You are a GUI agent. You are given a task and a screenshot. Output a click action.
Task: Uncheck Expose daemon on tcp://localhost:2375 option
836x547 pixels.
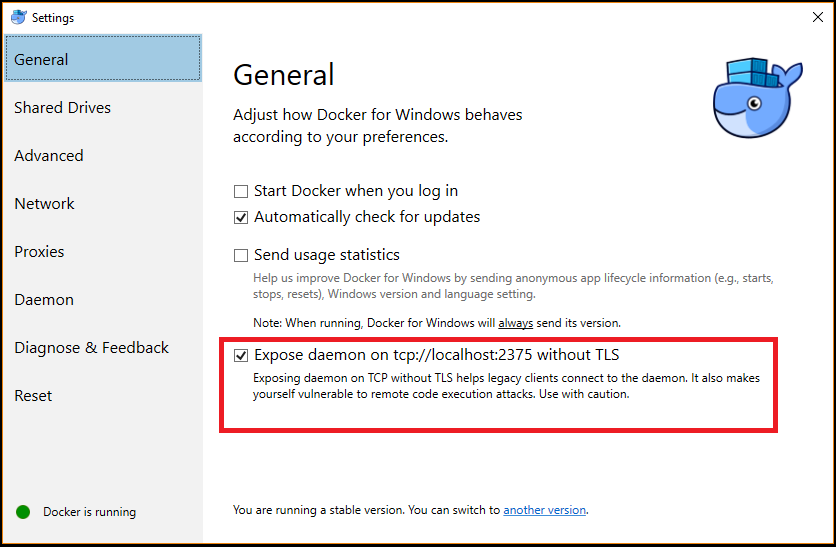click(x=241, y=355)
